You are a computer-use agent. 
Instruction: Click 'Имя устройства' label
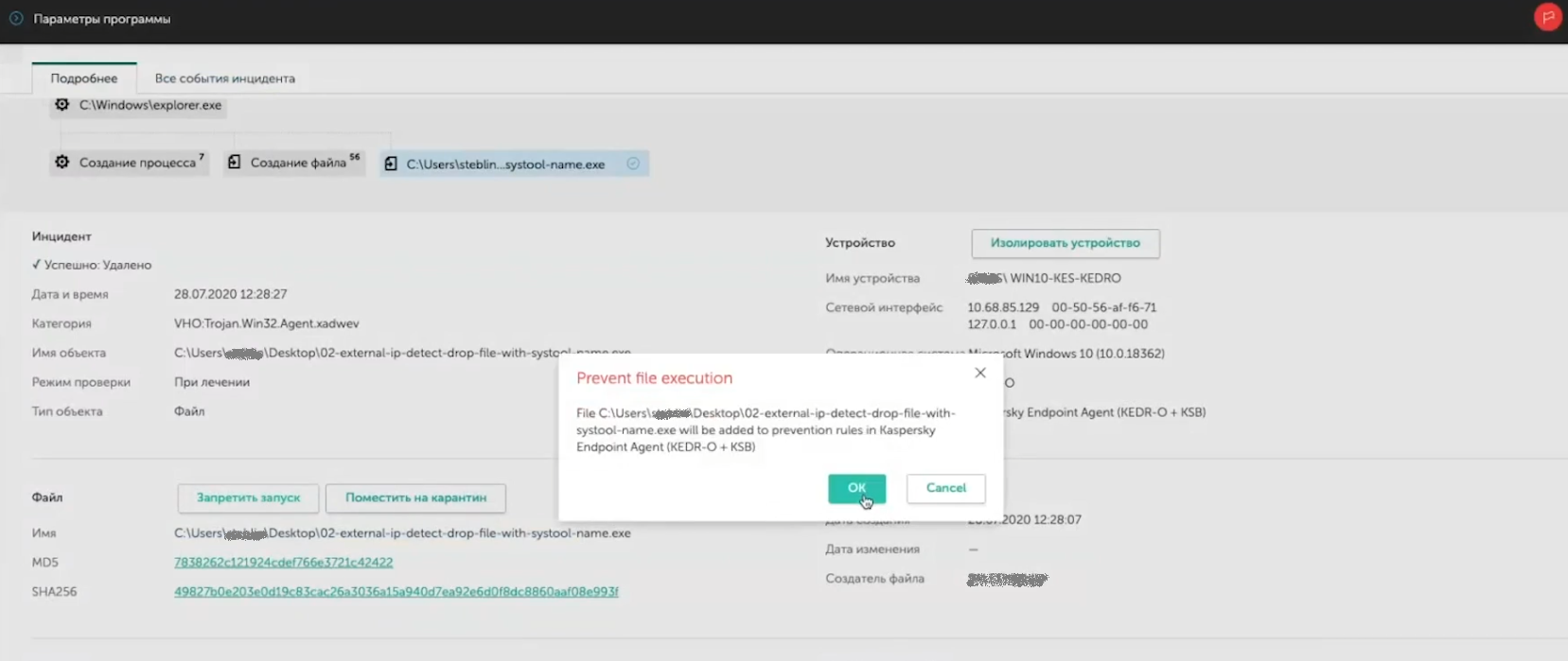(872, 278)
